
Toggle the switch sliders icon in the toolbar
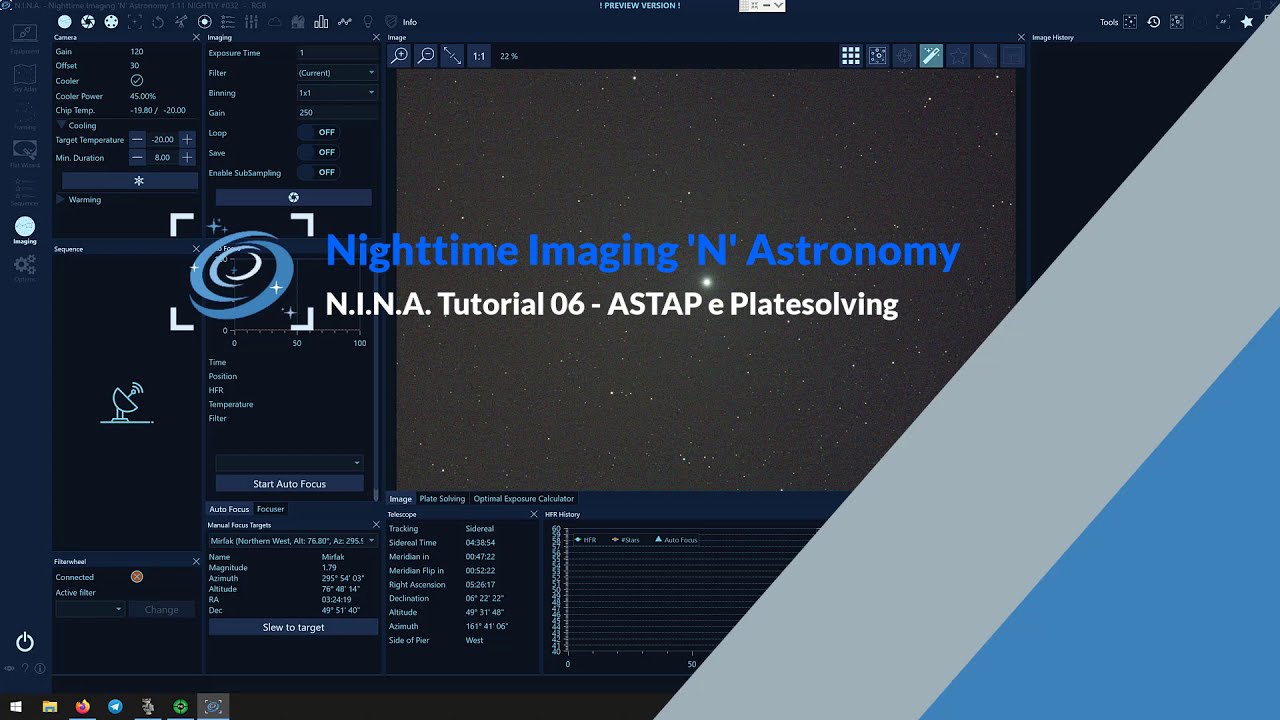tap(251, 21)
